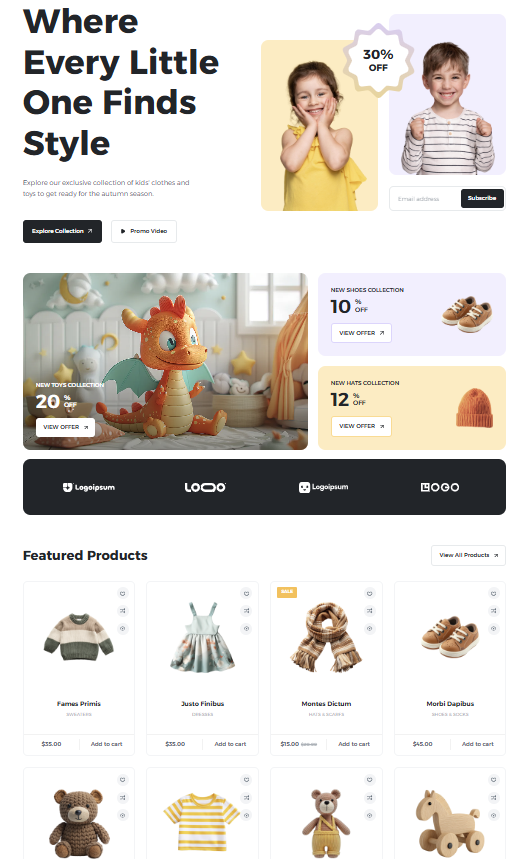Click compare icon on Justo Finibus dress card
Screen dimensions: 523x859
pyautogui.click(x=246, y=611)
